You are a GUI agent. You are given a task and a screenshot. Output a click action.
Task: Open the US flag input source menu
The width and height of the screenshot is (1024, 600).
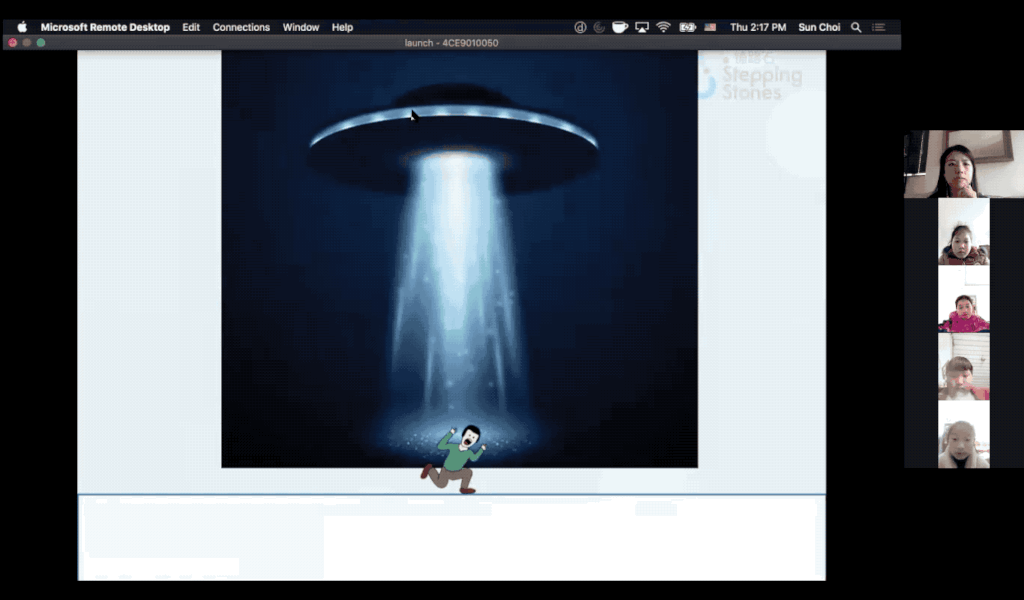click(x=709, y=27)
